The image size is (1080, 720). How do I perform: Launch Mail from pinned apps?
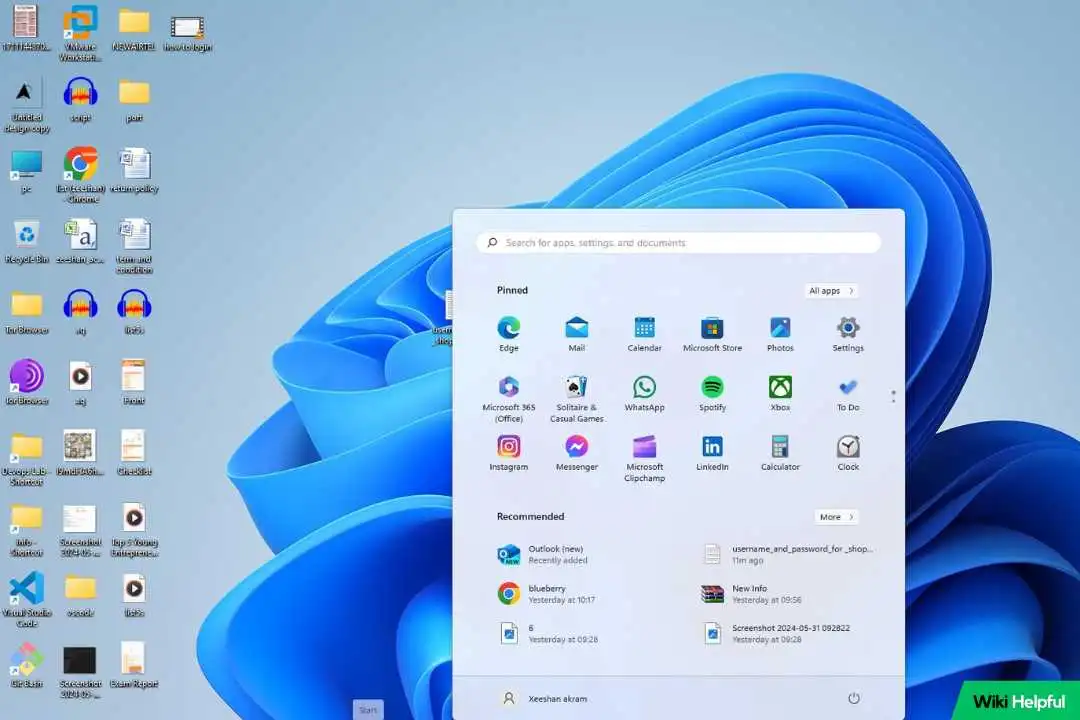tap(577, 334)
